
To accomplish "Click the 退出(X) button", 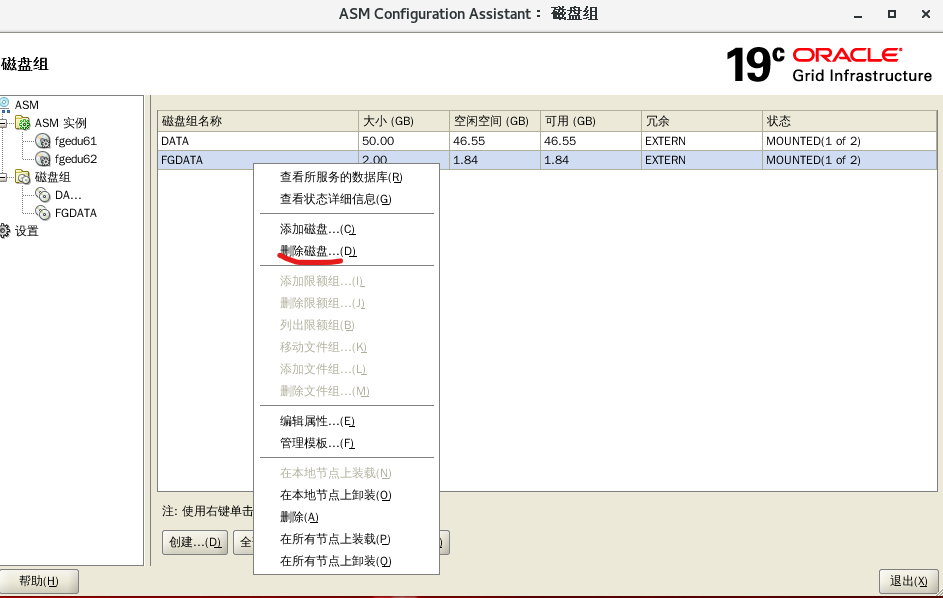I will (x=908, y=581).
